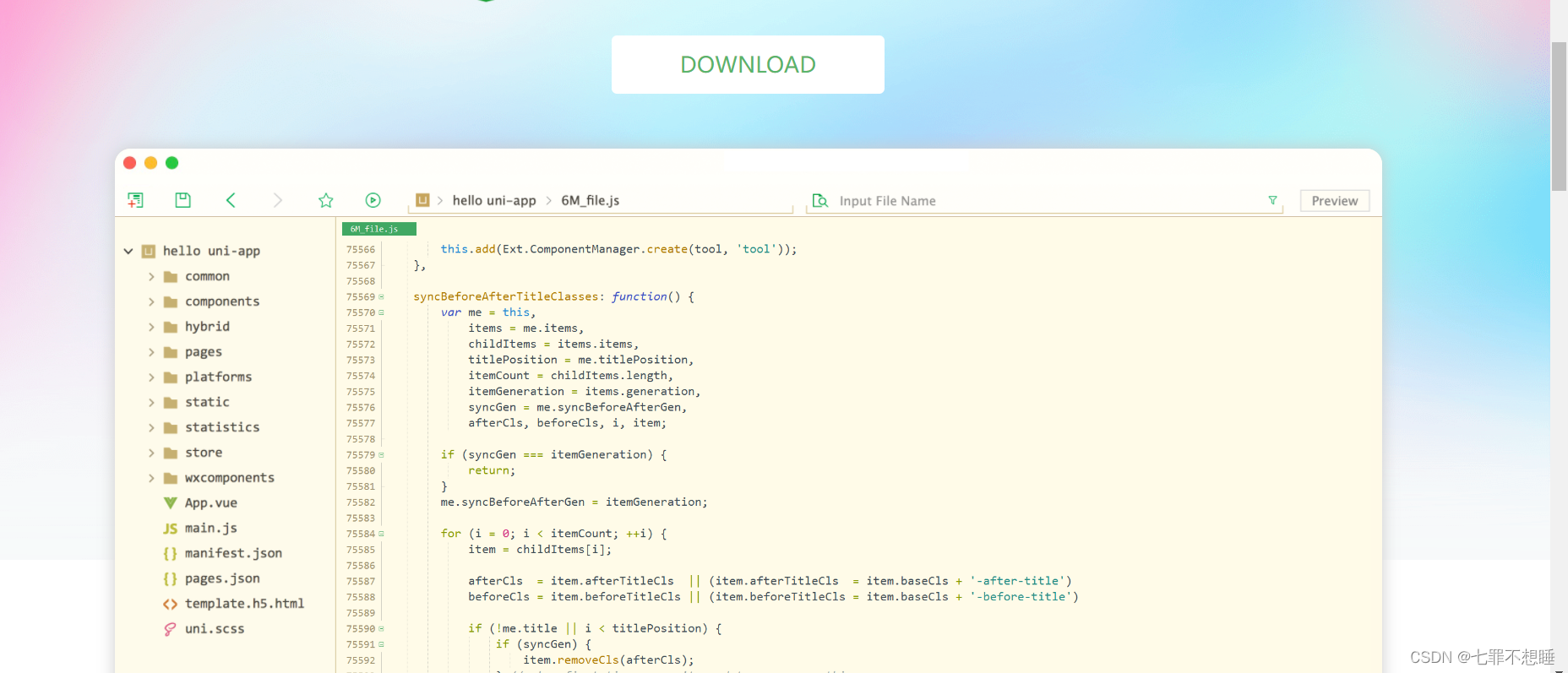Image resolution: width=1568 pixels, height=673 pixels.
Task: Open App.vue in the file tree
Action: pos(211,503)
